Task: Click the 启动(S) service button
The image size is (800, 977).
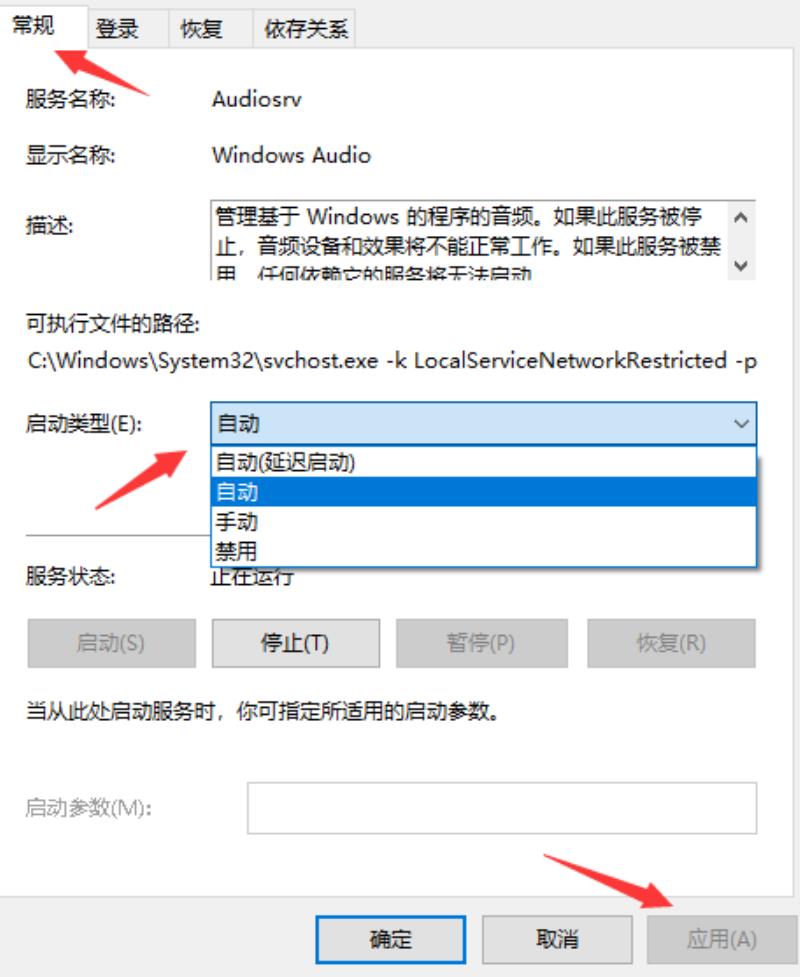Action: (x=112, y=643)
